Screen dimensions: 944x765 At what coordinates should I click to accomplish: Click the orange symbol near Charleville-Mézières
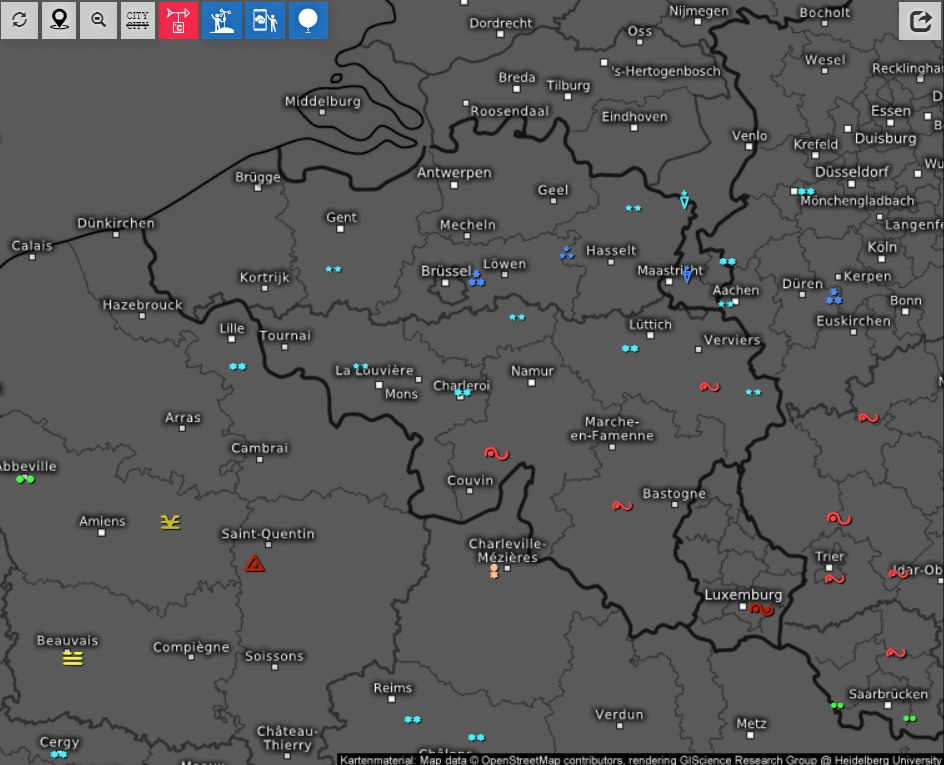point(493,571)
